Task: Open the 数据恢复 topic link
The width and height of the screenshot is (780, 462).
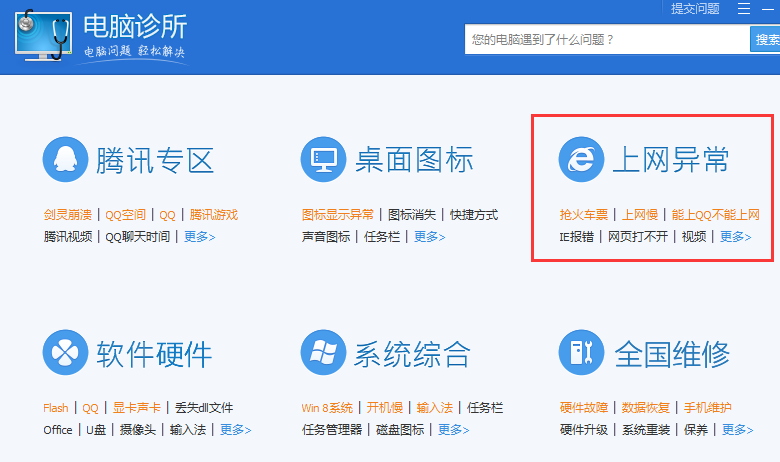Action: 646,408
